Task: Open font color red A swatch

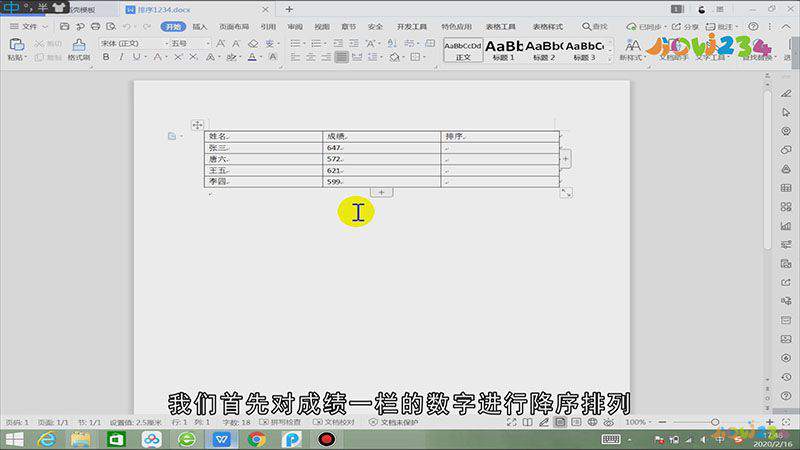Action: coord(252,57)
